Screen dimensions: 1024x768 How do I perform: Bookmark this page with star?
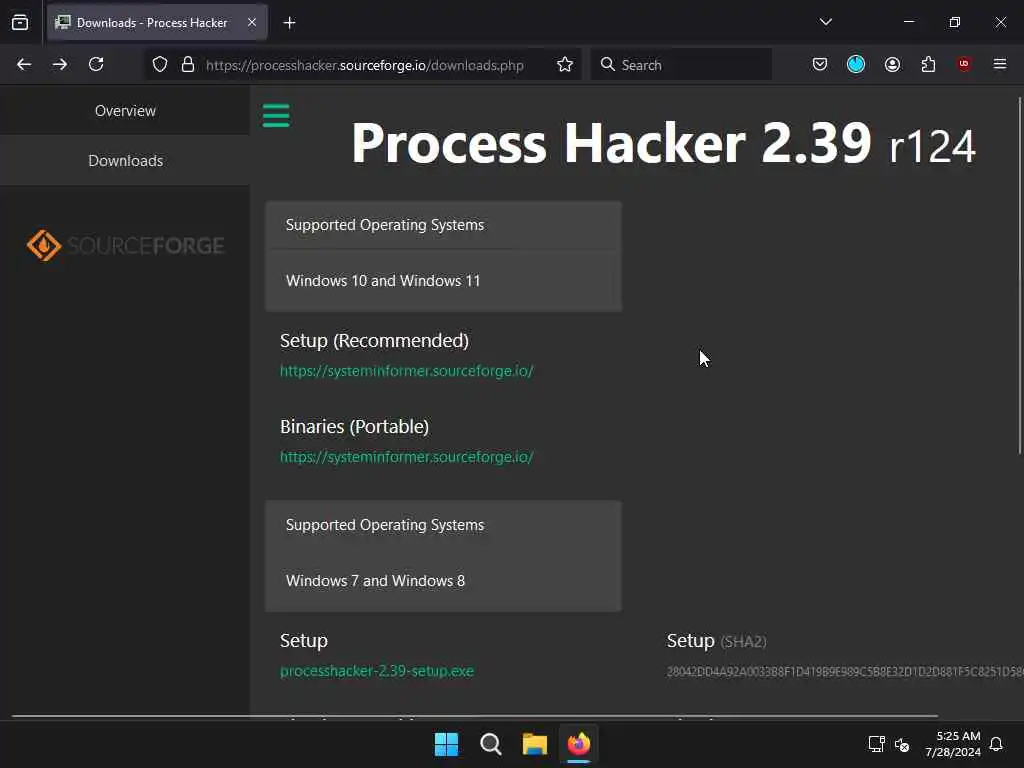pos(565,65)
